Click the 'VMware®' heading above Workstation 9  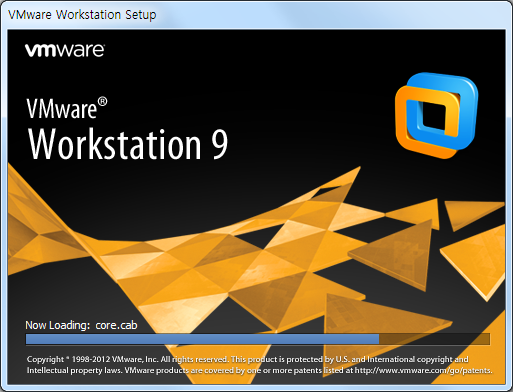[x=67, y=108]
